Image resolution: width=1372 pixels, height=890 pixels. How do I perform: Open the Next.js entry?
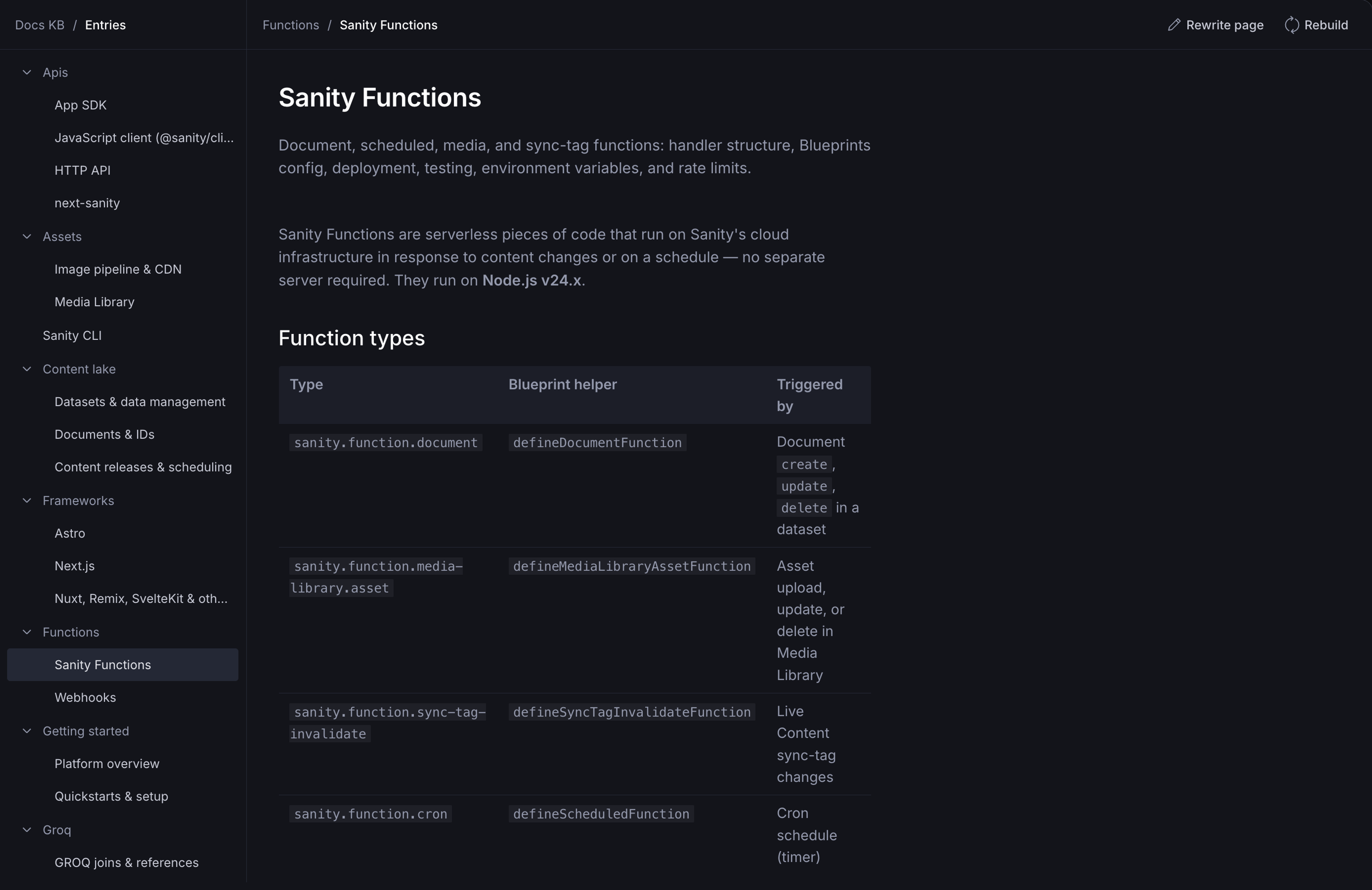122,566
